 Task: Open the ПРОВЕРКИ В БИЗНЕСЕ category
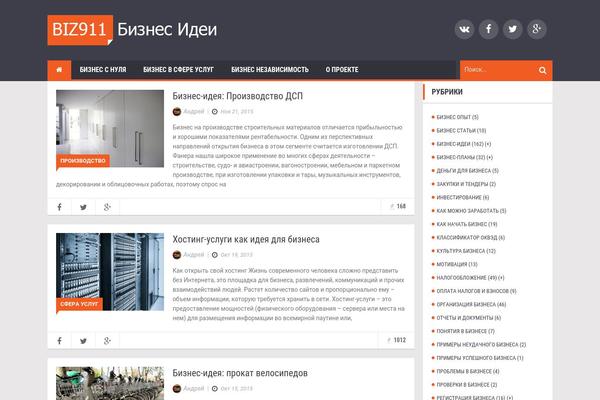tap(467, 385)
